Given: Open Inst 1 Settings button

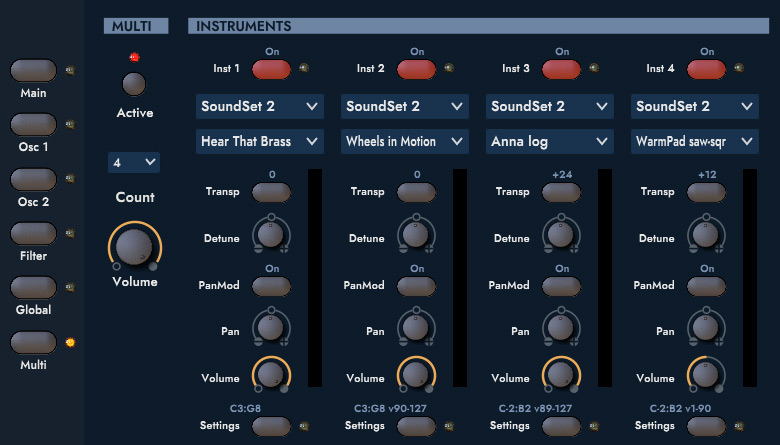Looking at the screenshot, I should [x=271, y=426].
